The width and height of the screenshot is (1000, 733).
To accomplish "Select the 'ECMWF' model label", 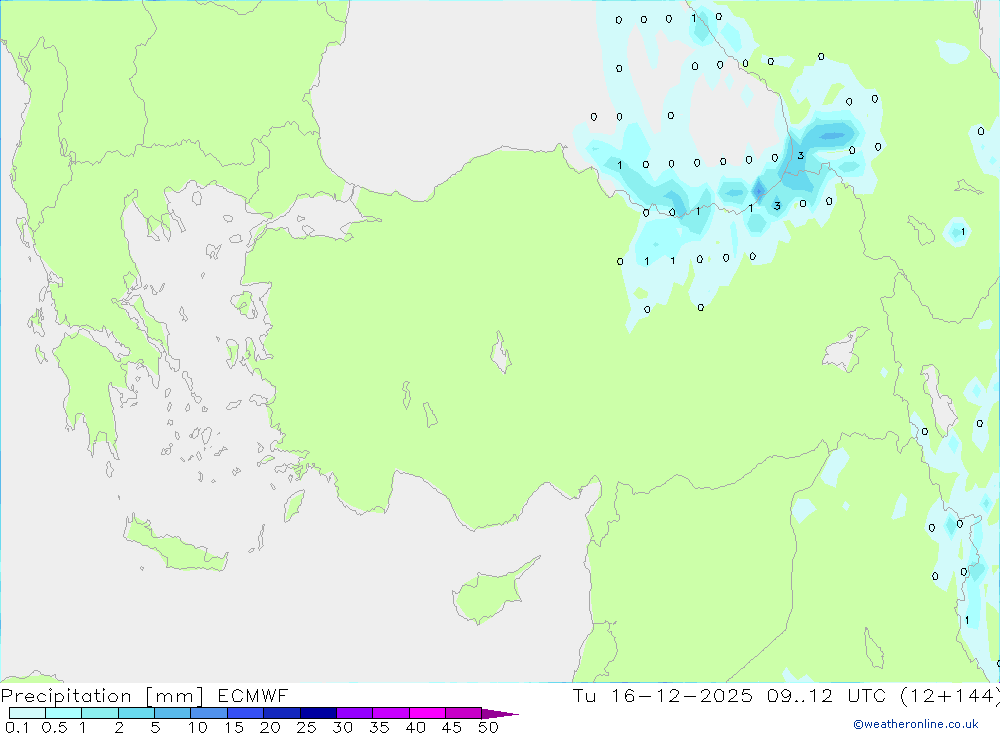I will [x=253, y=695].
